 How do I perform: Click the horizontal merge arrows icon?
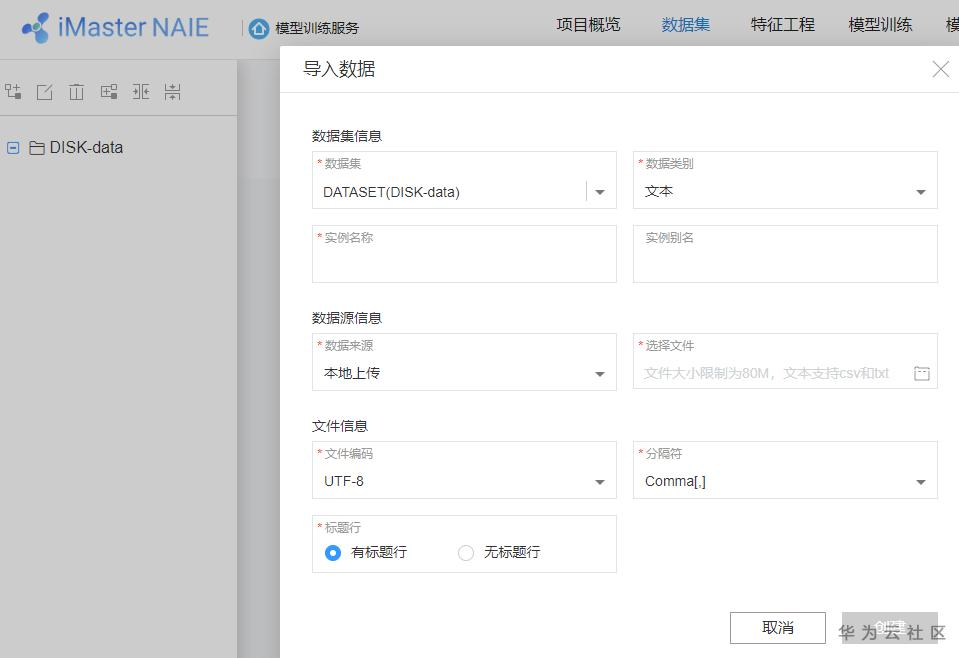coord(141,92)
